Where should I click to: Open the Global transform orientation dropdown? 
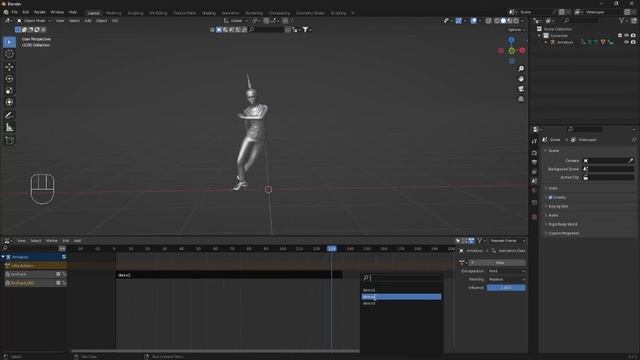pyautogui.click(x=236, y=20)
